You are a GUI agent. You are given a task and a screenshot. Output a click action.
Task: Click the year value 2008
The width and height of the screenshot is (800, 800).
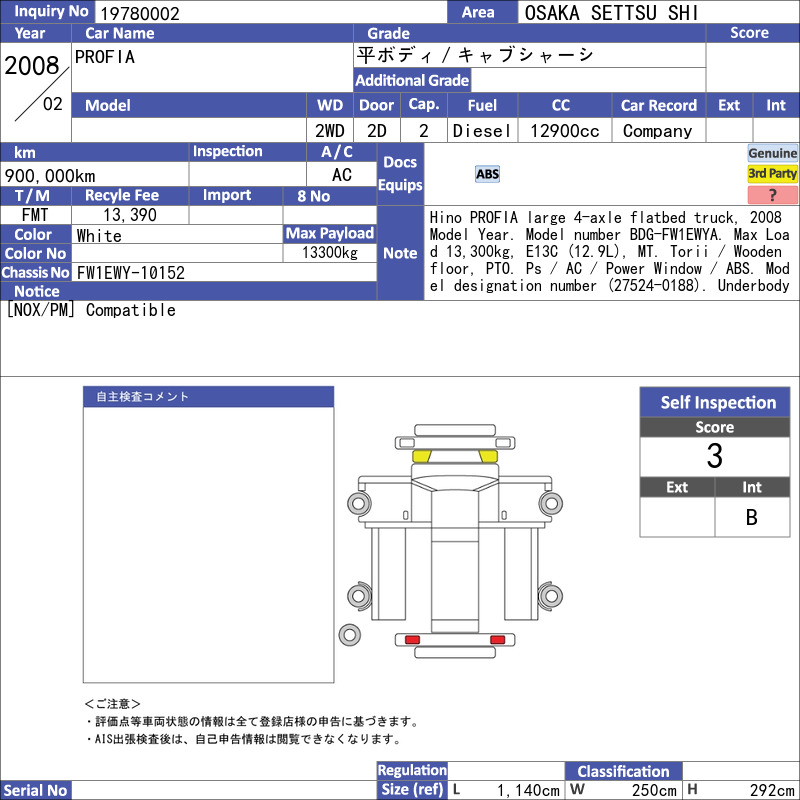pos(32,66)
